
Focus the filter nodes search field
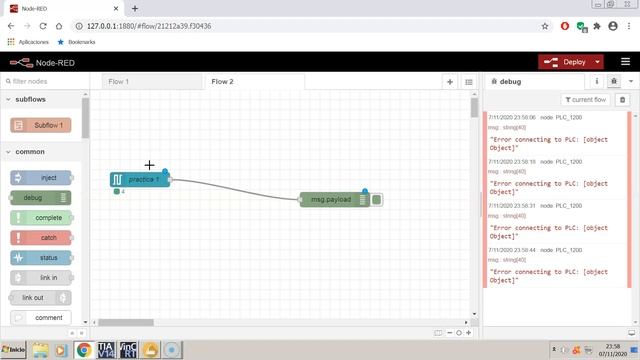point(45,81)
